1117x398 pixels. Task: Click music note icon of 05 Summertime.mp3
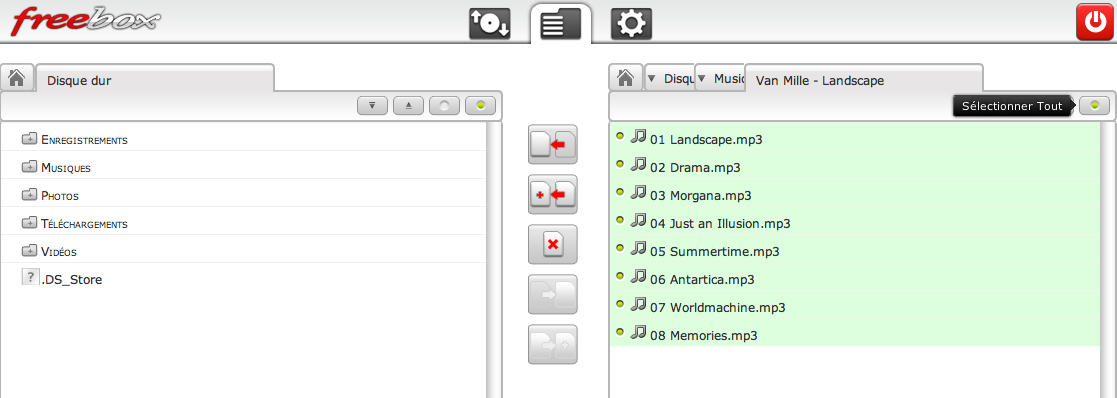(x=638, y=247)
